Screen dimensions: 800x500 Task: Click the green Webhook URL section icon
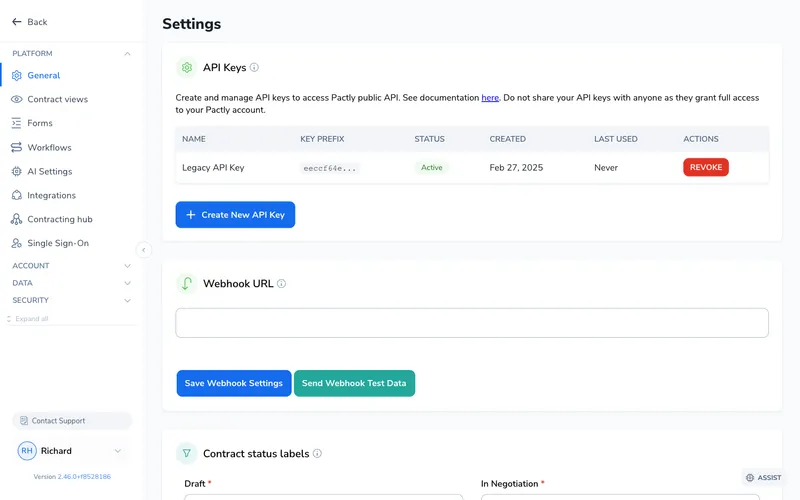187,284
